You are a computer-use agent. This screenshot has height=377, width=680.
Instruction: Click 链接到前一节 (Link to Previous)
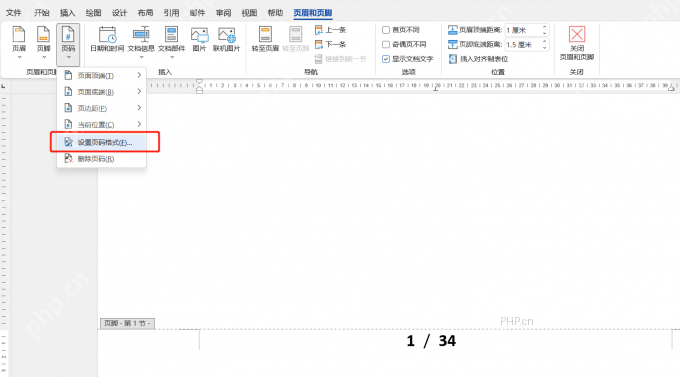[x=340, y=59]
